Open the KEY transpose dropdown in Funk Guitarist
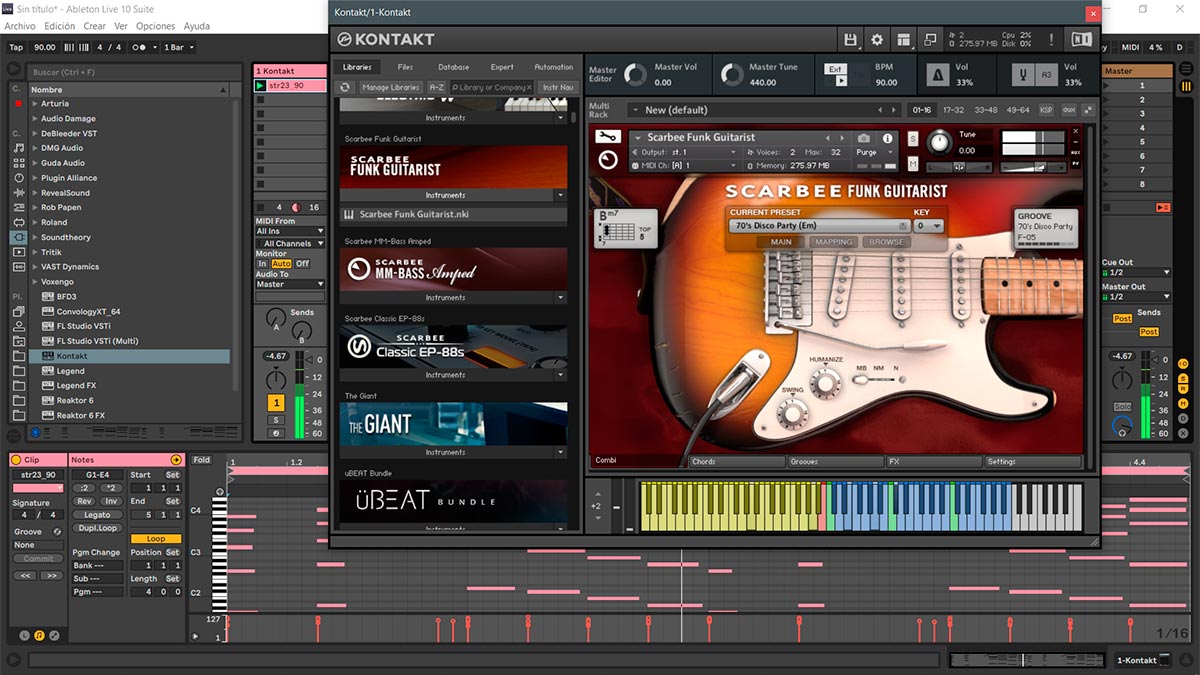 point(928,226)
